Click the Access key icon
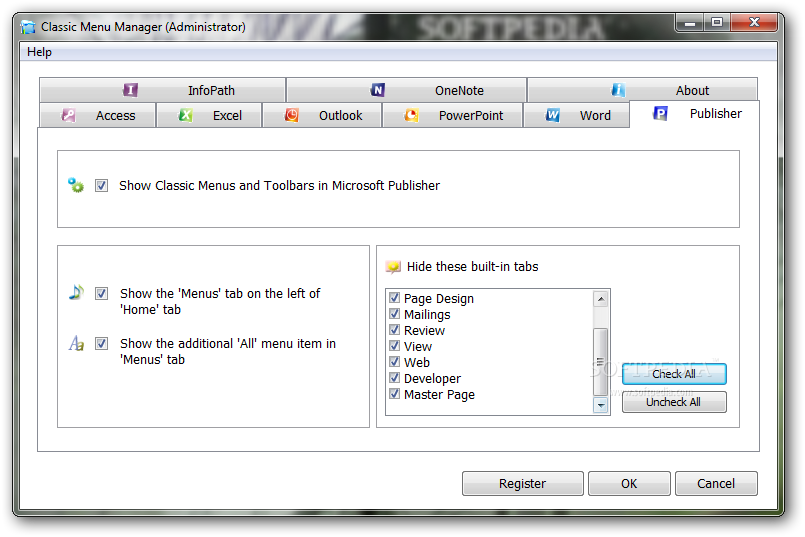The height and width of the screenshot is (537, 805). (69, 116)
